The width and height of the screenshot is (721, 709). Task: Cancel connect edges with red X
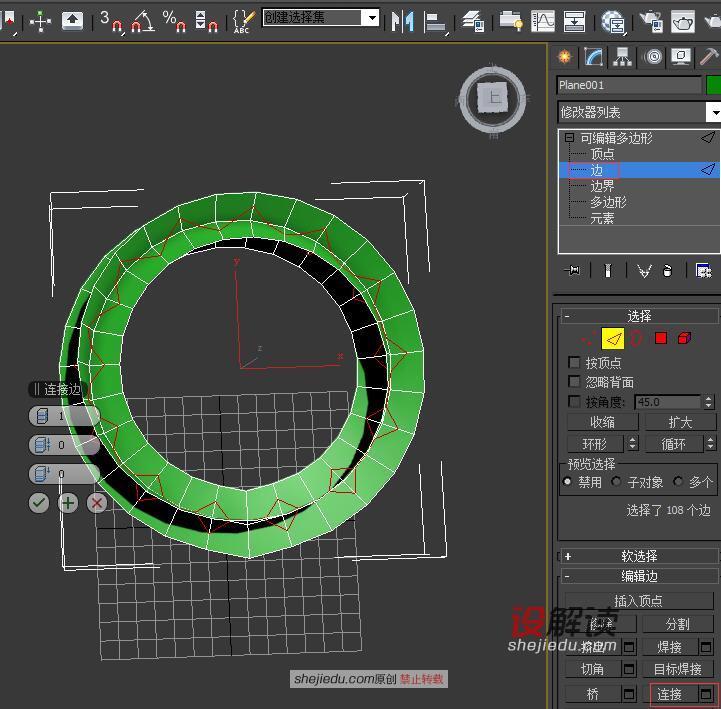pyautogui.click(x=97, y=503)
